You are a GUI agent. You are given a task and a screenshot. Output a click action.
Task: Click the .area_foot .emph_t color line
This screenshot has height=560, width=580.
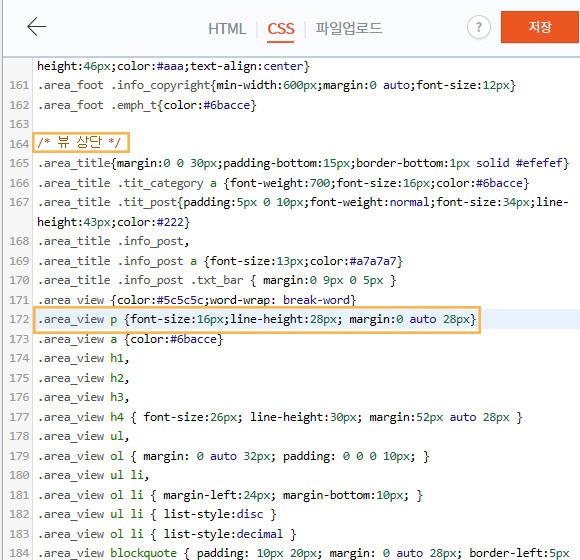147,105
